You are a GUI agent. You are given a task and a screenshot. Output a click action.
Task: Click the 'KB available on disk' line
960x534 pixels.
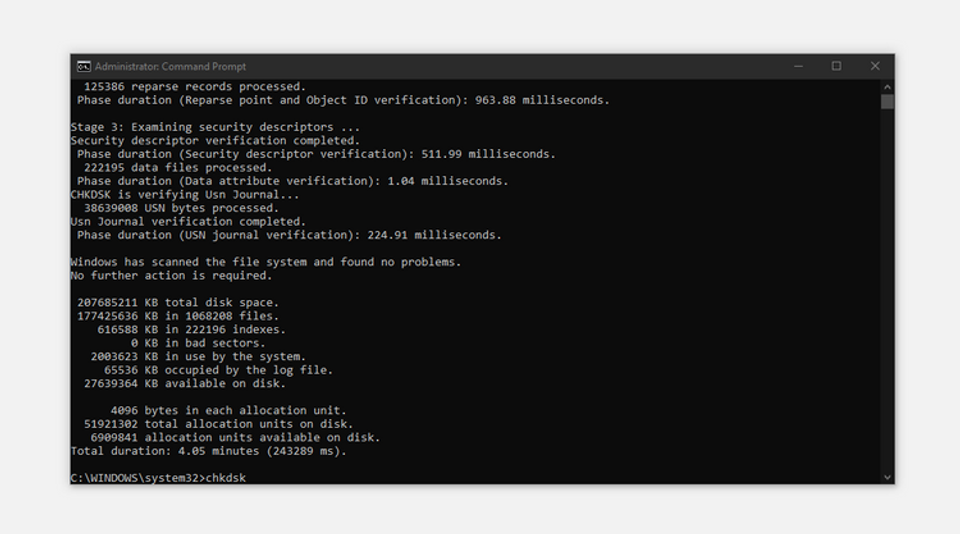pos(184,383)
